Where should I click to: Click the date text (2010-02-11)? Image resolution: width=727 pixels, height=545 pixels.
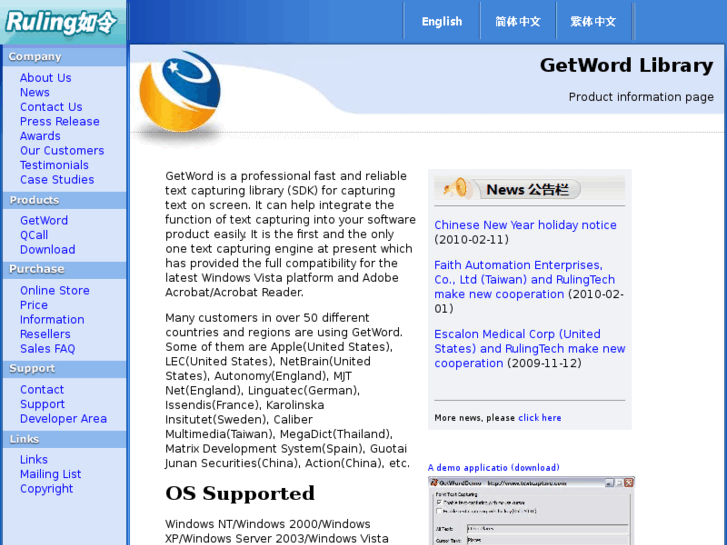click(x=472, y=239)
